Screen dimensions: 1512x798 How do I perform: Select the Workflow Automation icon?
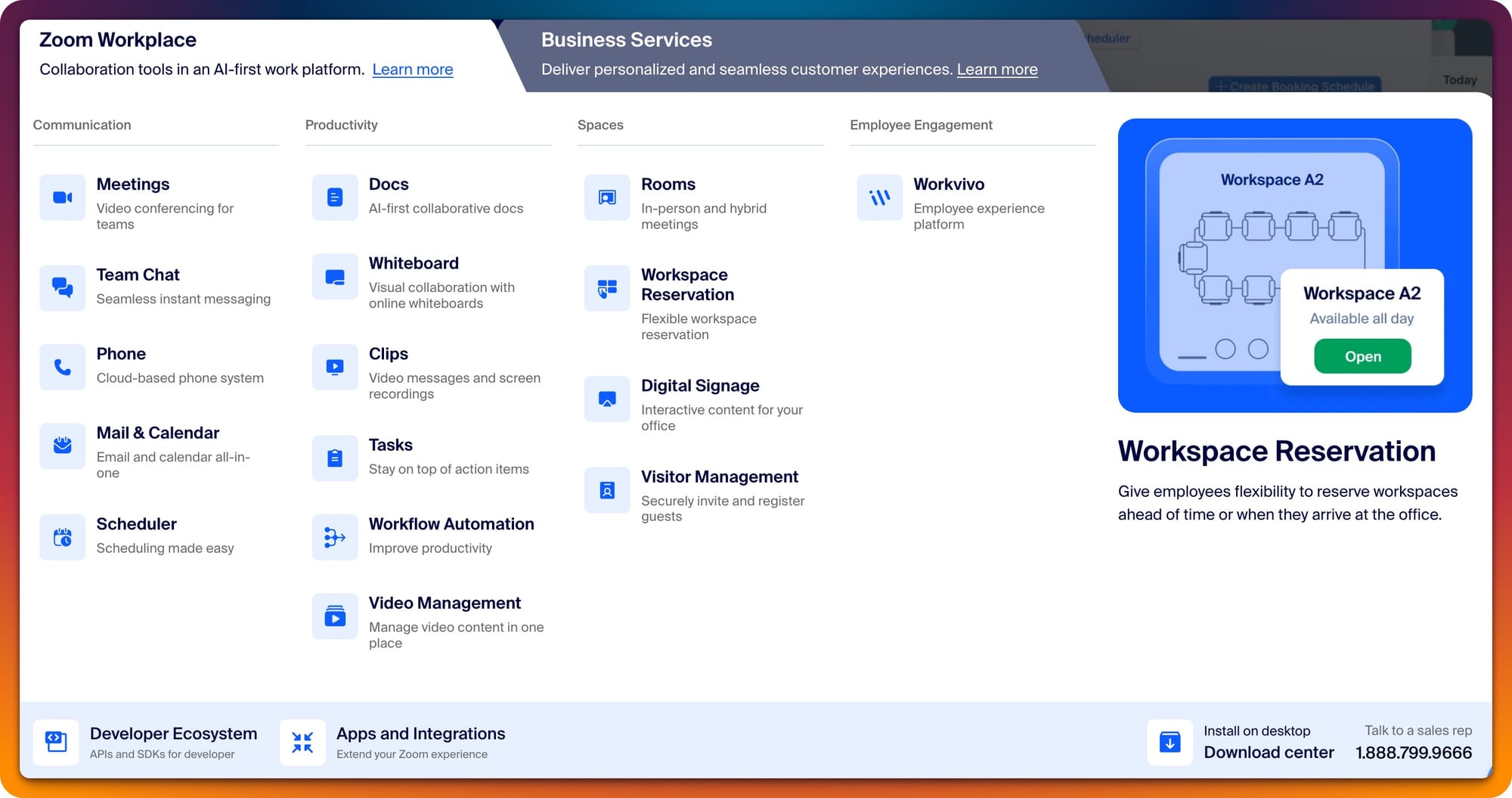tap(334, 537)
